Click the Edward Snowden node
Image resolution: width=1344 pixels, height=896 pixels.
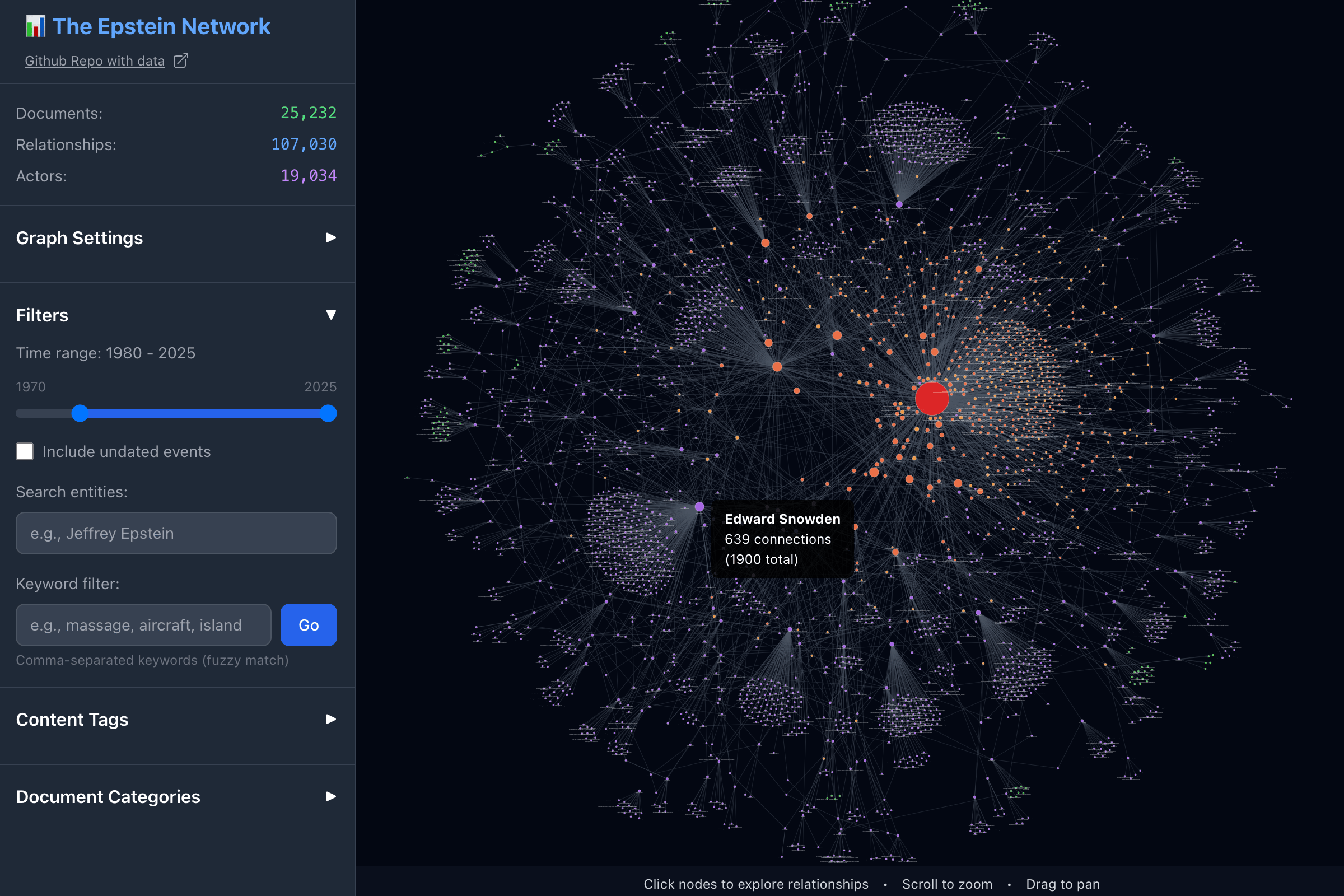[699, 505]
